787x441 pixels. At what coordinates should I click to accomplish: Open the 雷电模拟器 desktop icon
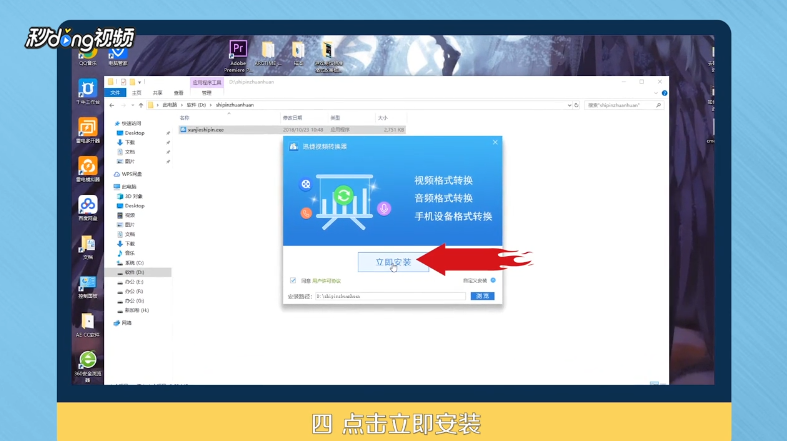(x=88, y=169)
